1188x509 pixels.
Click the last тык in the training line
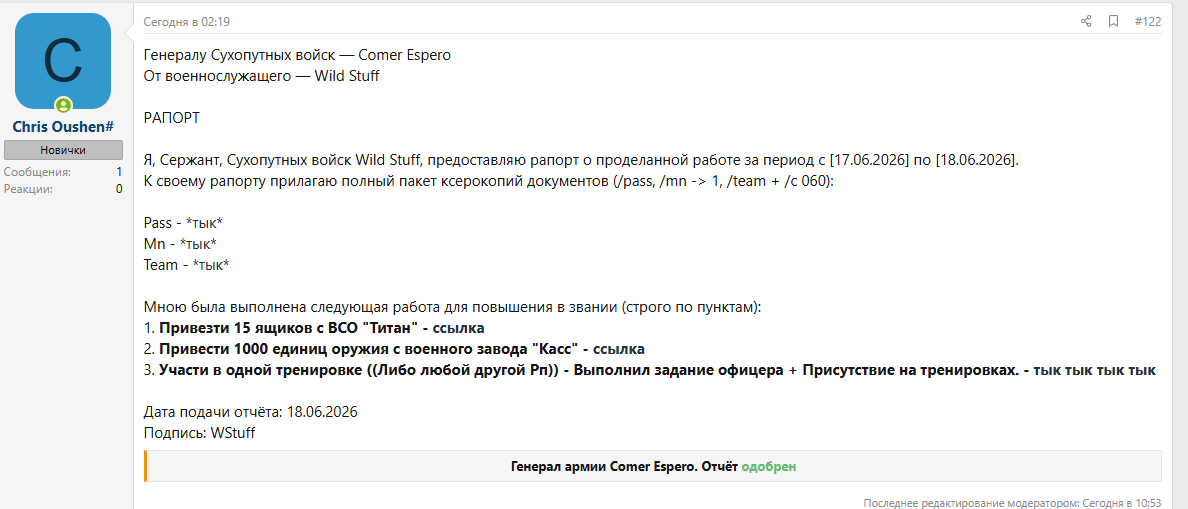1143,370
